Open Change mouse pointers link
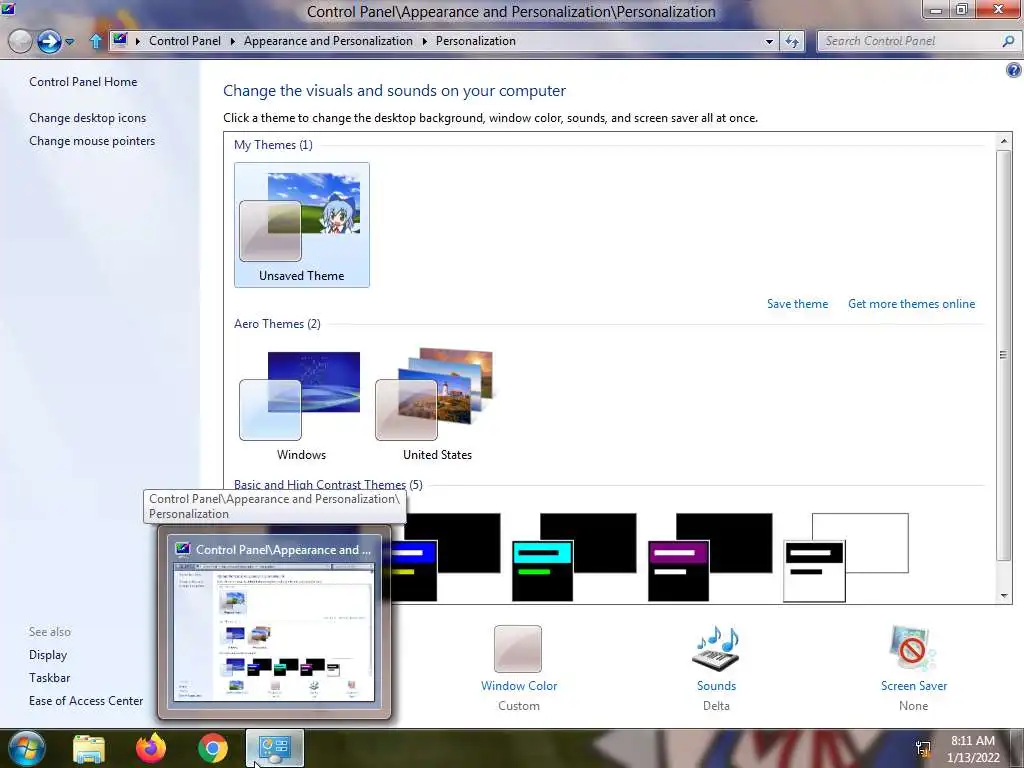 [92, 140]
